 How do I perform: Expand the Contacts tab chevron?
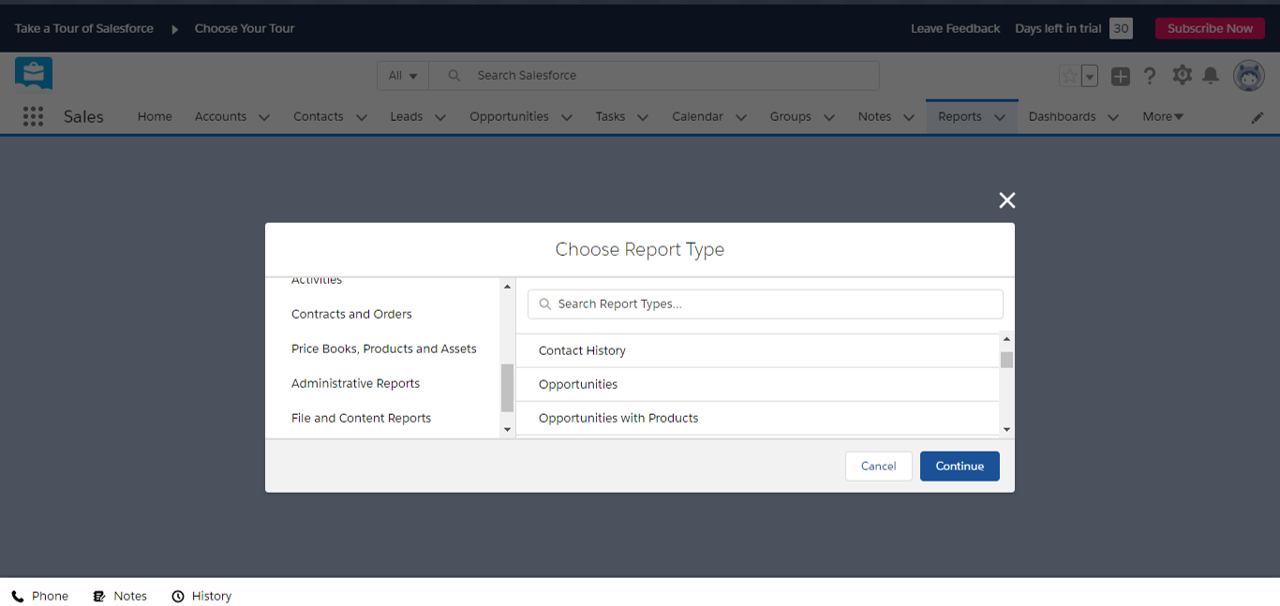coord(361,117)
